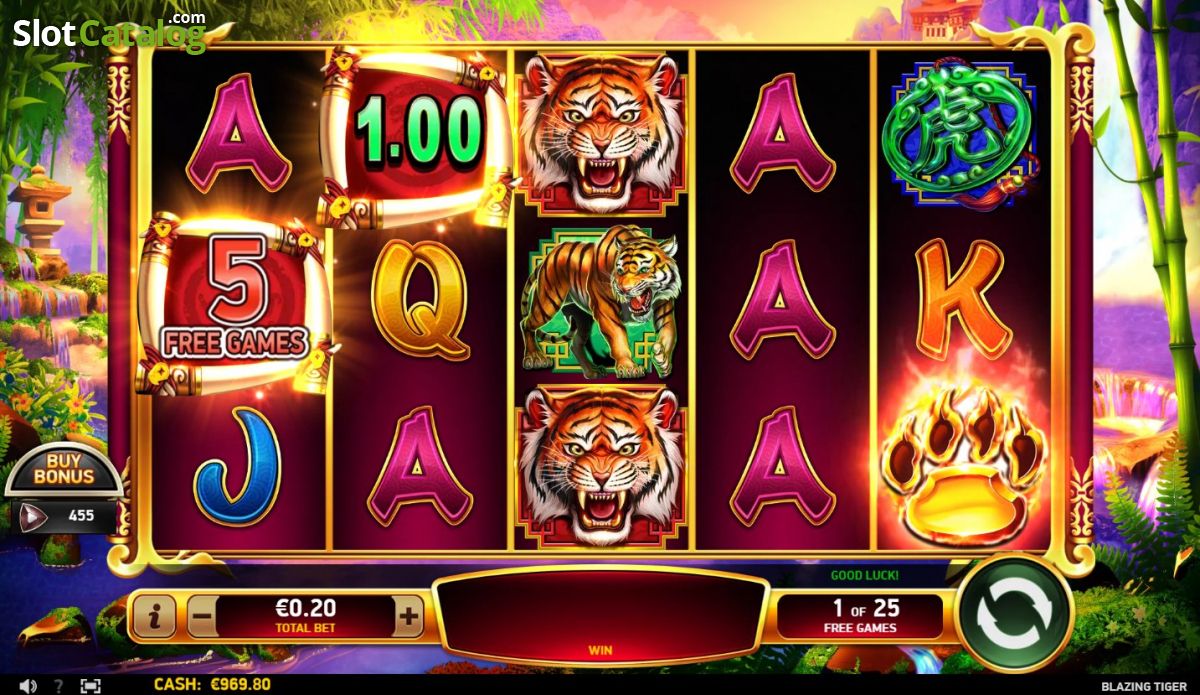Open the SlotCatalog.com logo link
1200x695 pixels.
(x=109, y=32)
